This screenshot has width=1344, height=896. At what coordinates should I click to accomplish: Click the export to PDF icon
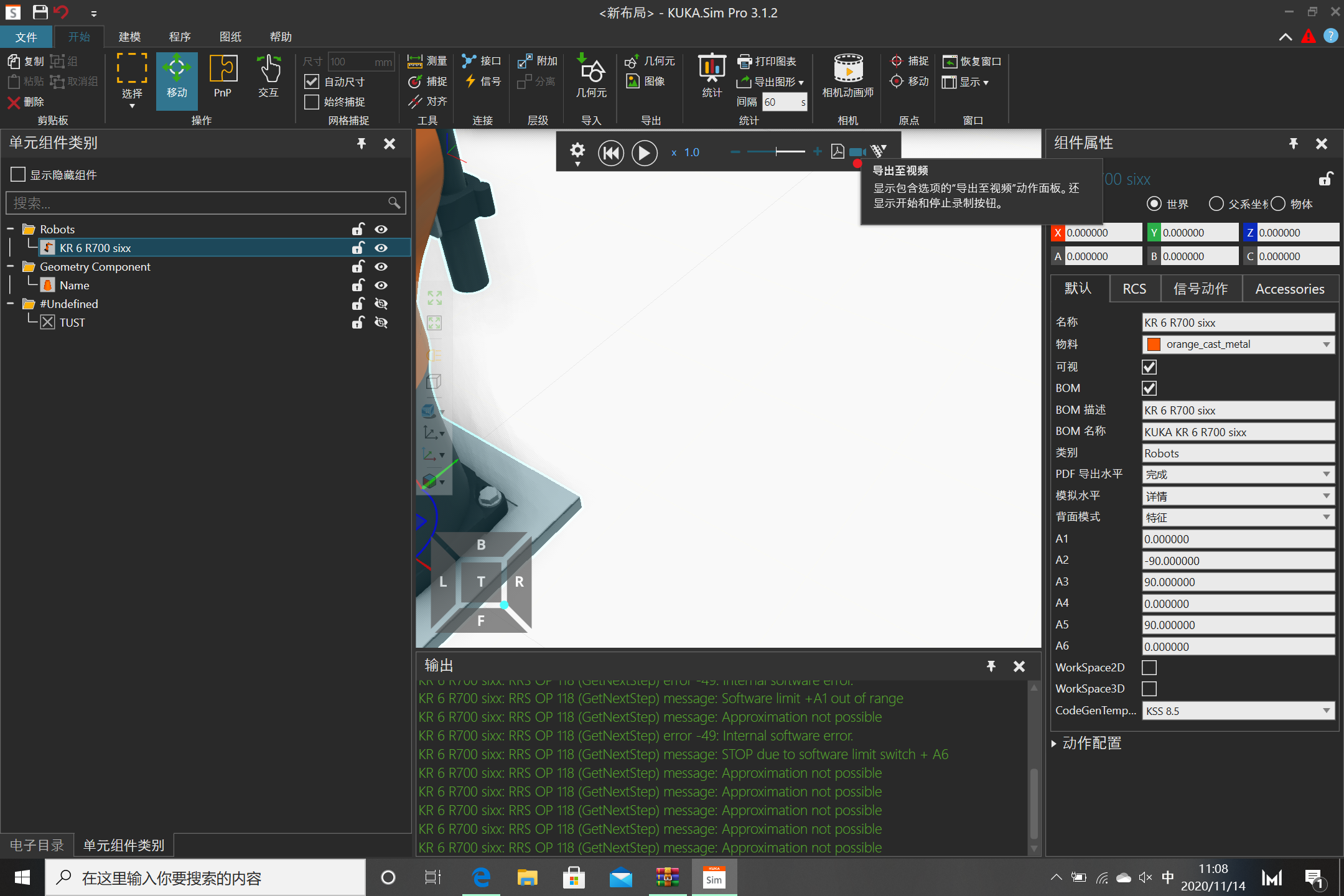[838, 151]
